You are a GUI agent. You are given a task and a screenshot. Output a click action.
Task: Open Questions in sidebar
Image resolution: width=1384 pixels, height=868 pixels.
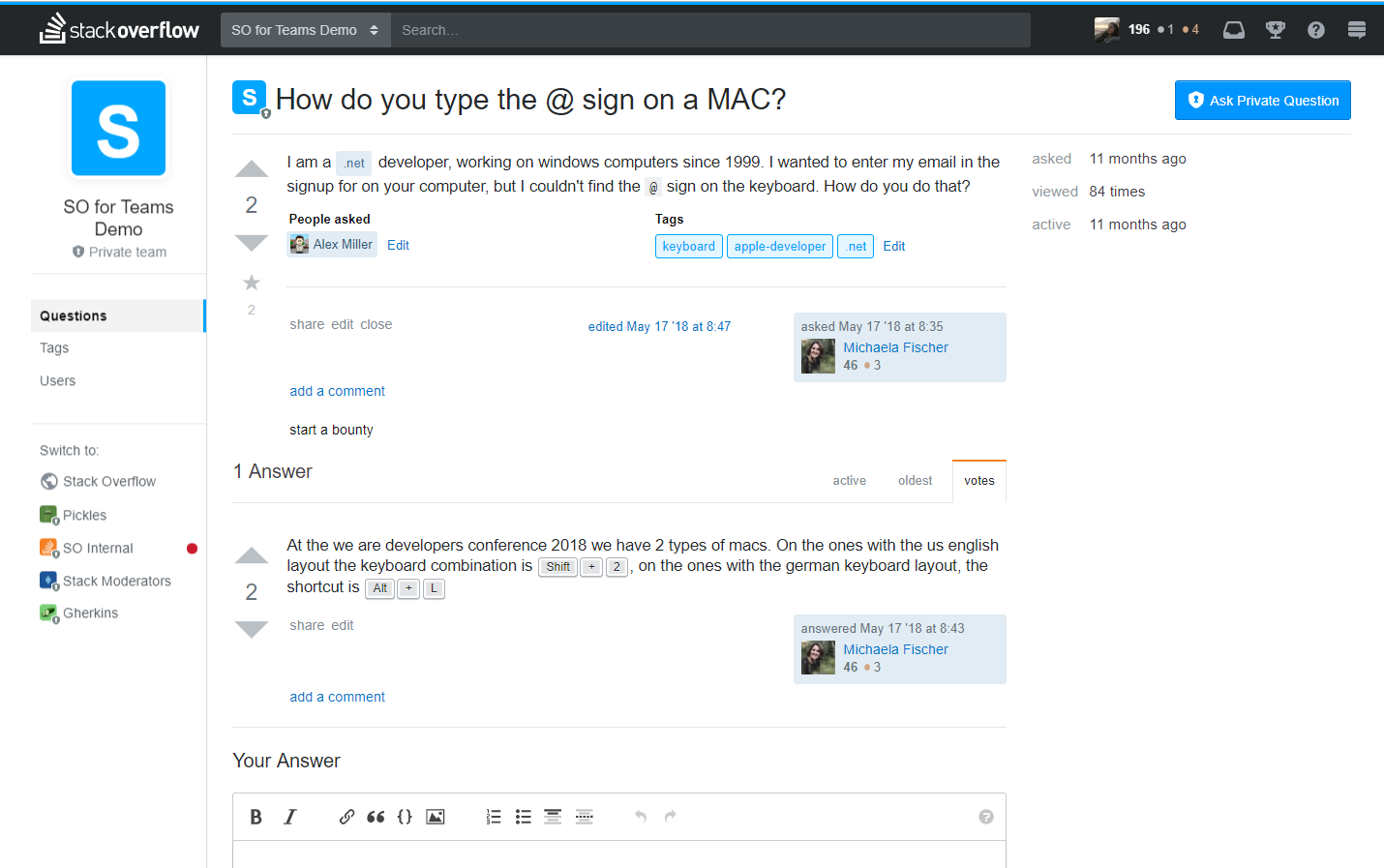(117, 315)
